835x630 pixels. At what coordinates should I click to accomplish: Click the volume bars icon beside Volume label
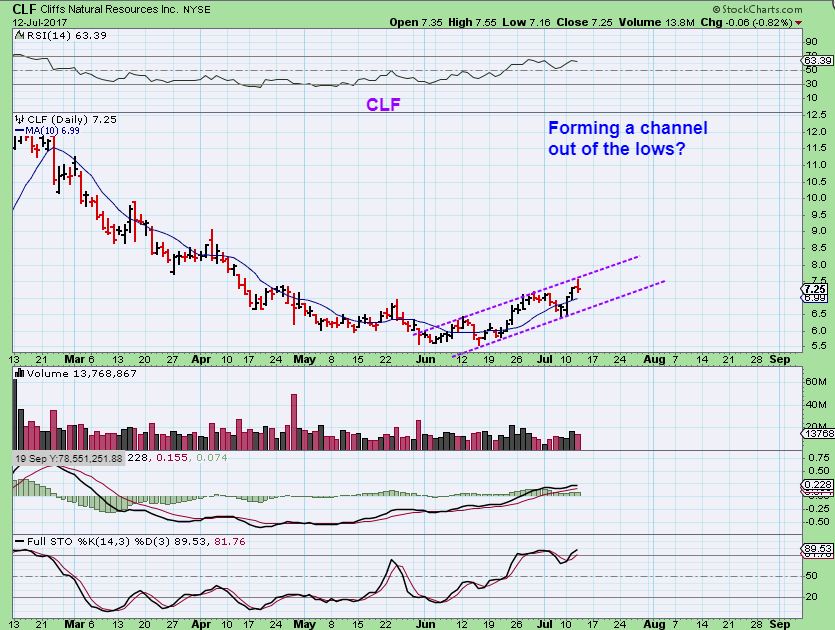click(x=20, y=373)
